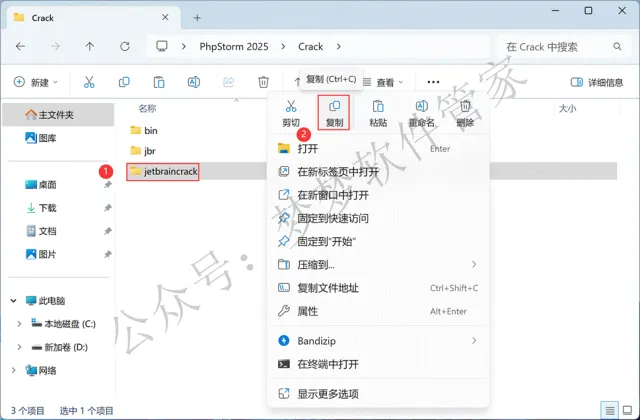
Task: Click the Cut icon in the toolbar
Action: coord(89,82)
